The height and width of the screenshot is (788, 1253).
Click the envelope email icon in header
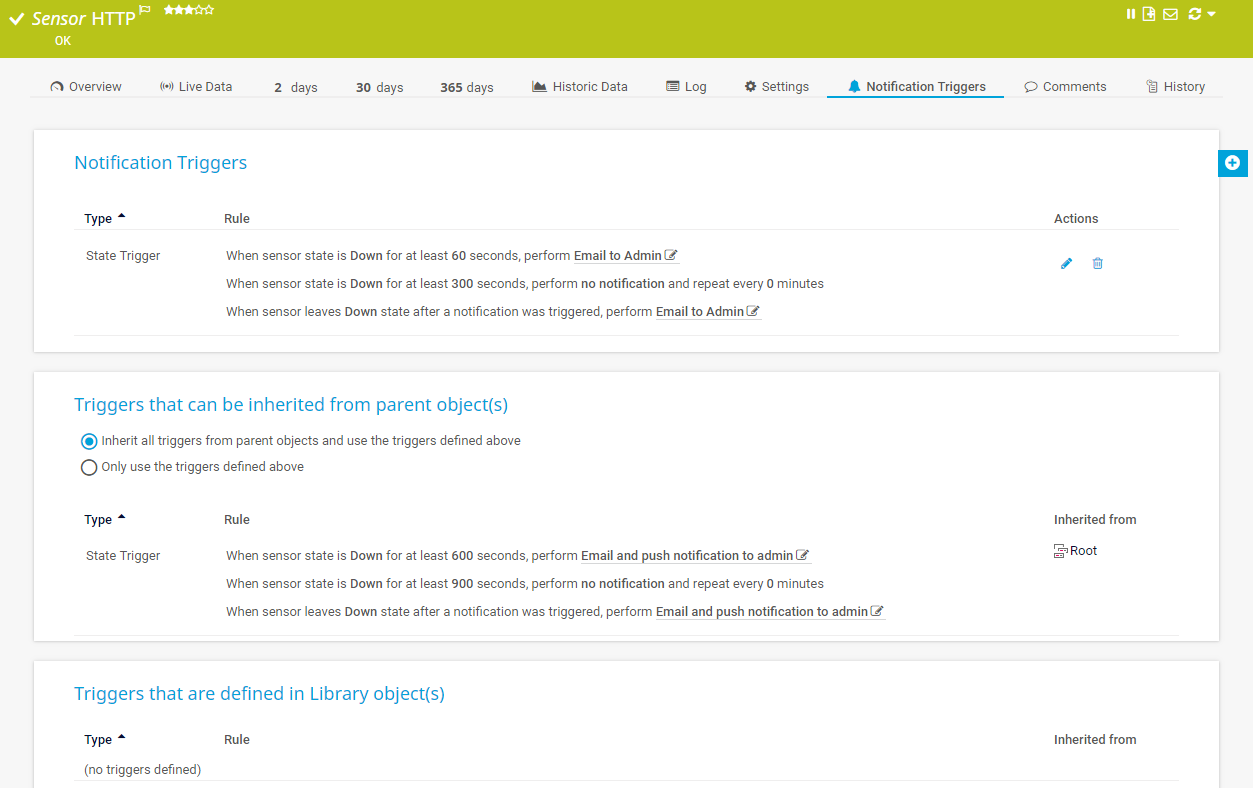point(1170,14)
